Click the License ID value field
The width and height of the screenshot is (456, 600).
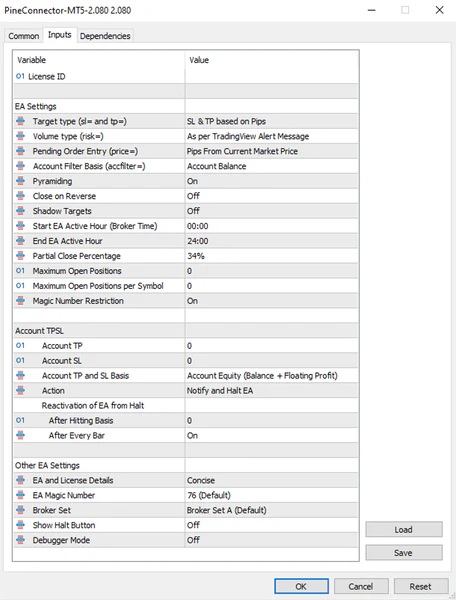(x=272, y=76)
